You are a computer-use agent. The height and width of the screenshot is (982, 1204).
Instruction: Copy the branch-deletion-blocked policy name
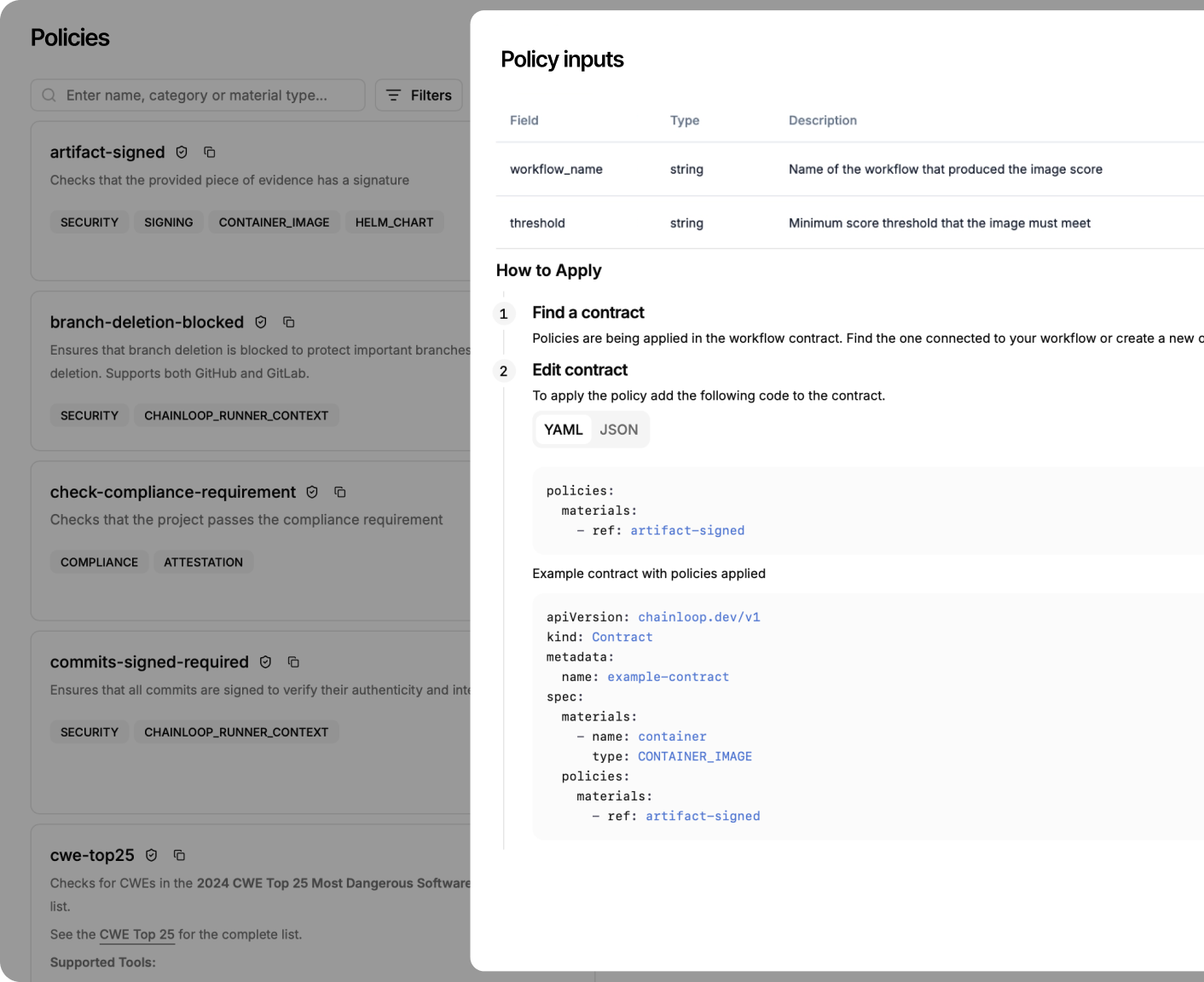tap(289, 322)
